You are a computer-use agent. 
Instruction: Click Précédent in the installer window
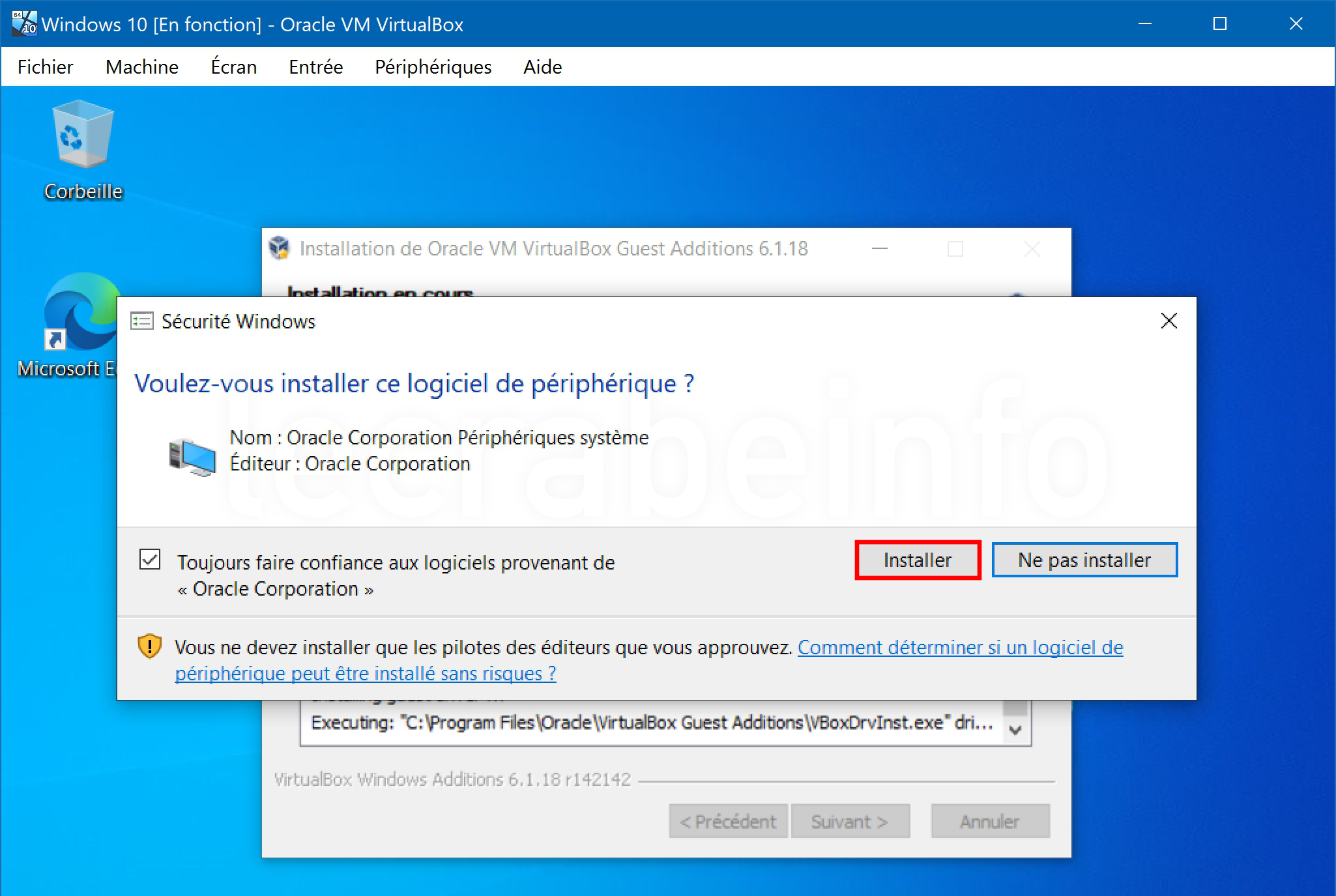pos(728,821)
